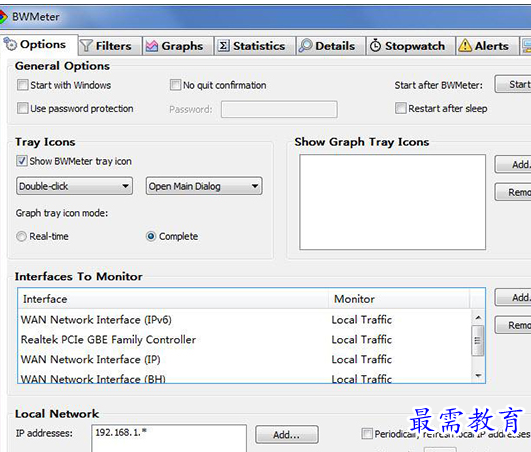Open the Open Main Dialog dropdown
The width and height of the screenshot is (531, 452).
click(204, 186)
